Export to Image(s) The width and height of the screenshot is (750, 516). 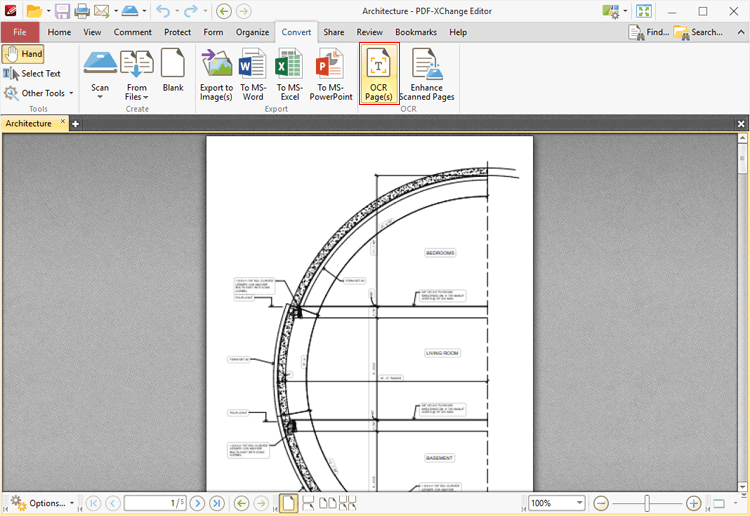216,74
